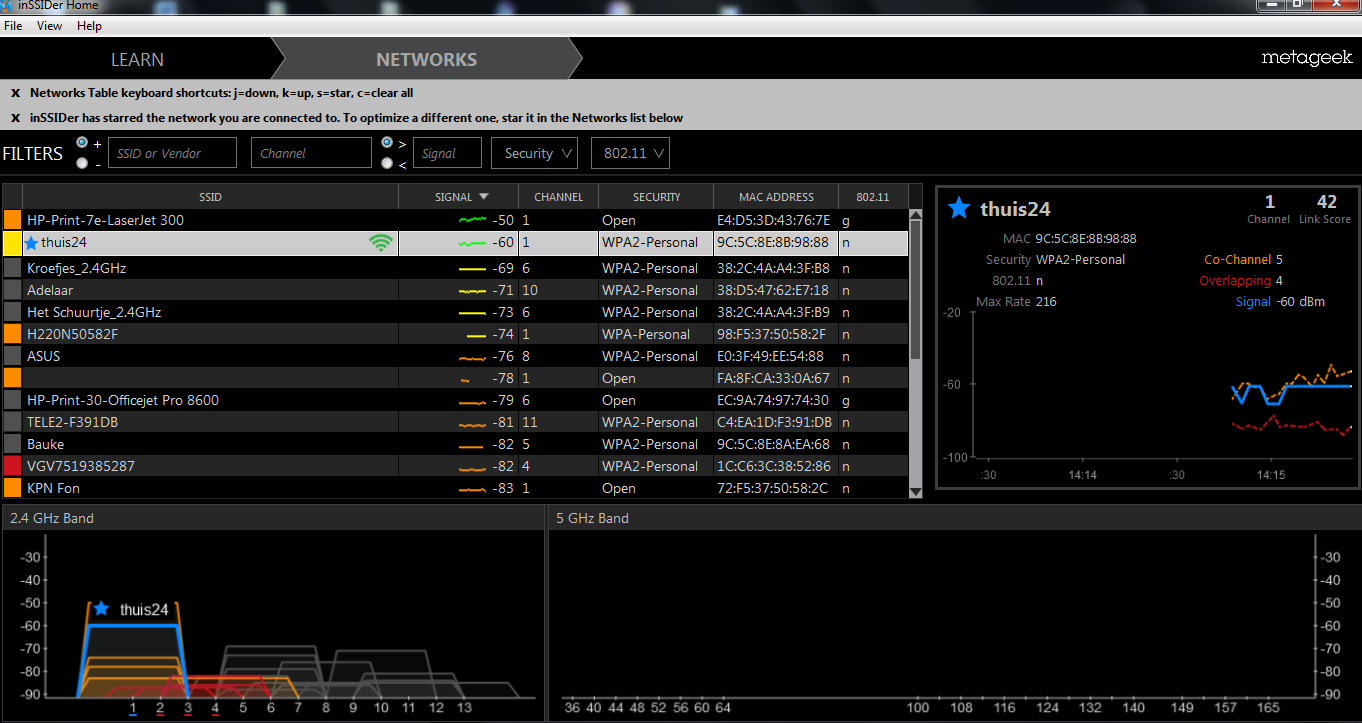Viewport: 1362px width, 723px height.
Task: Select the Het Schuurtje_2.4GHz network row
Action: [456, 312]
